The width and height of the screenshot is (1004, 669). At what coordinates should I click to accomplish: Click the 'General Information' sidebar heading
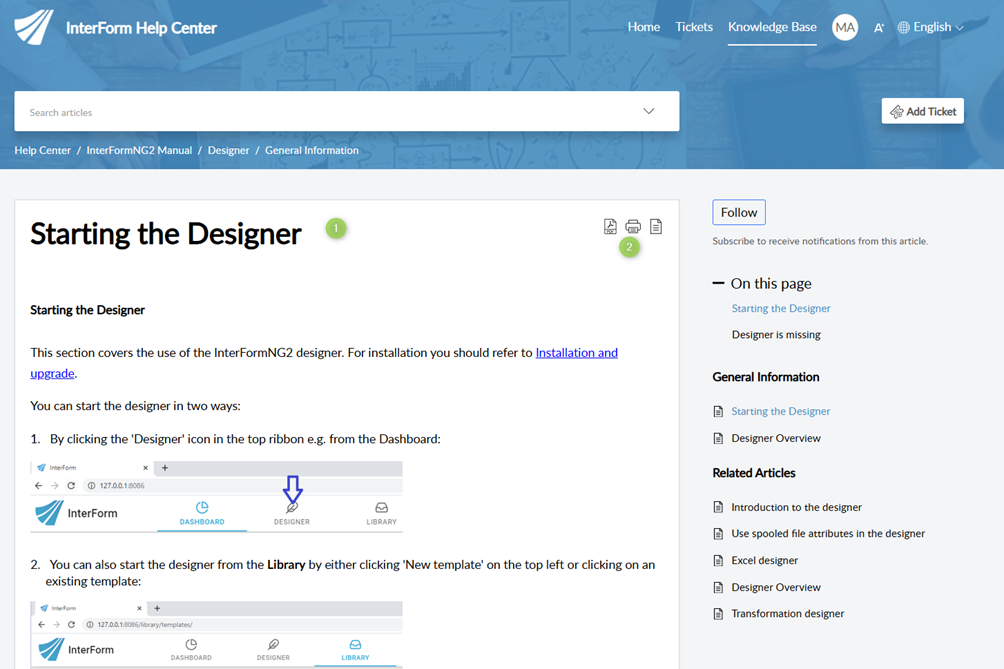pos(766,377)
